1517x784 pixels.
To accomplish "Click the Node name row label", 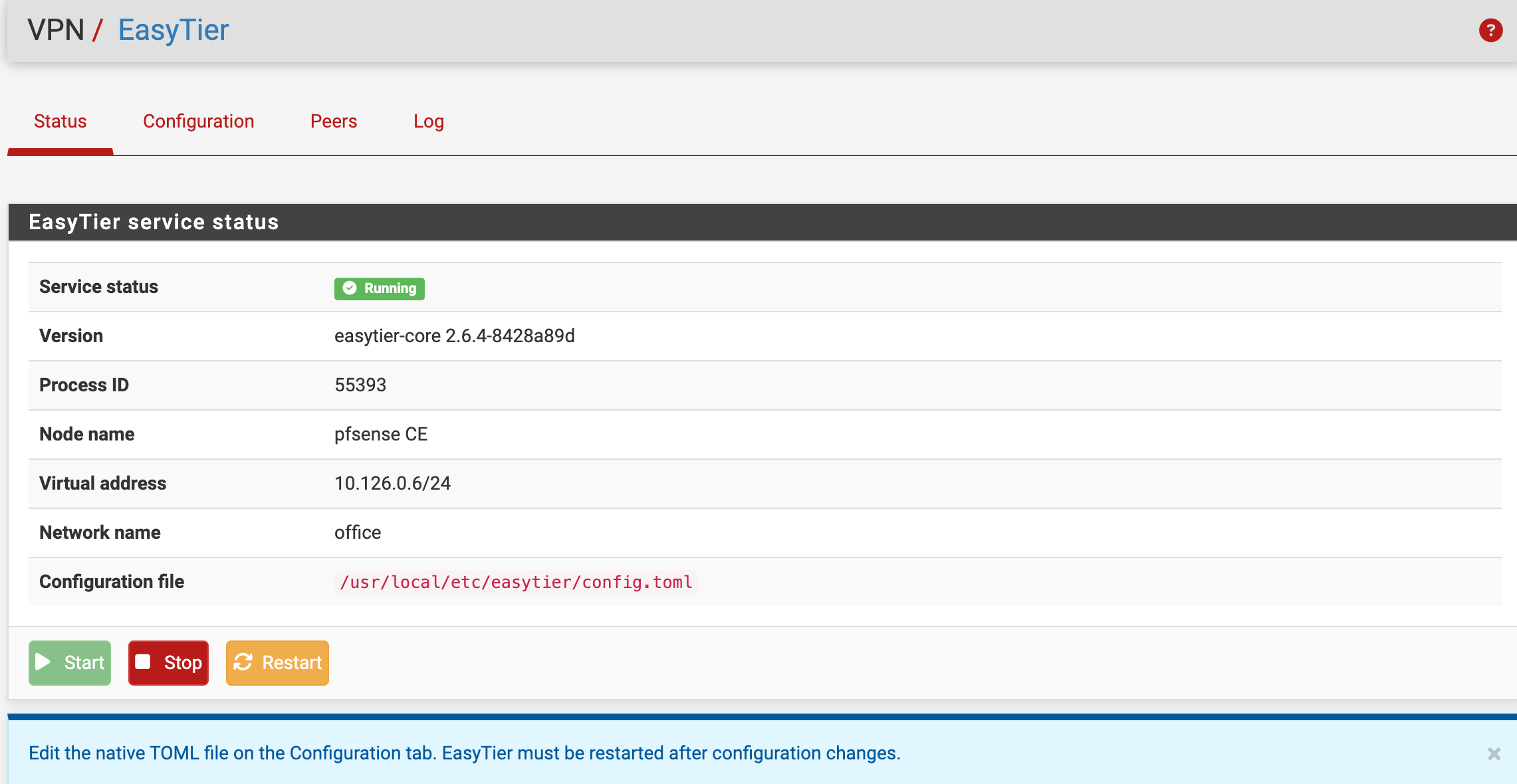I will (87, 435).
